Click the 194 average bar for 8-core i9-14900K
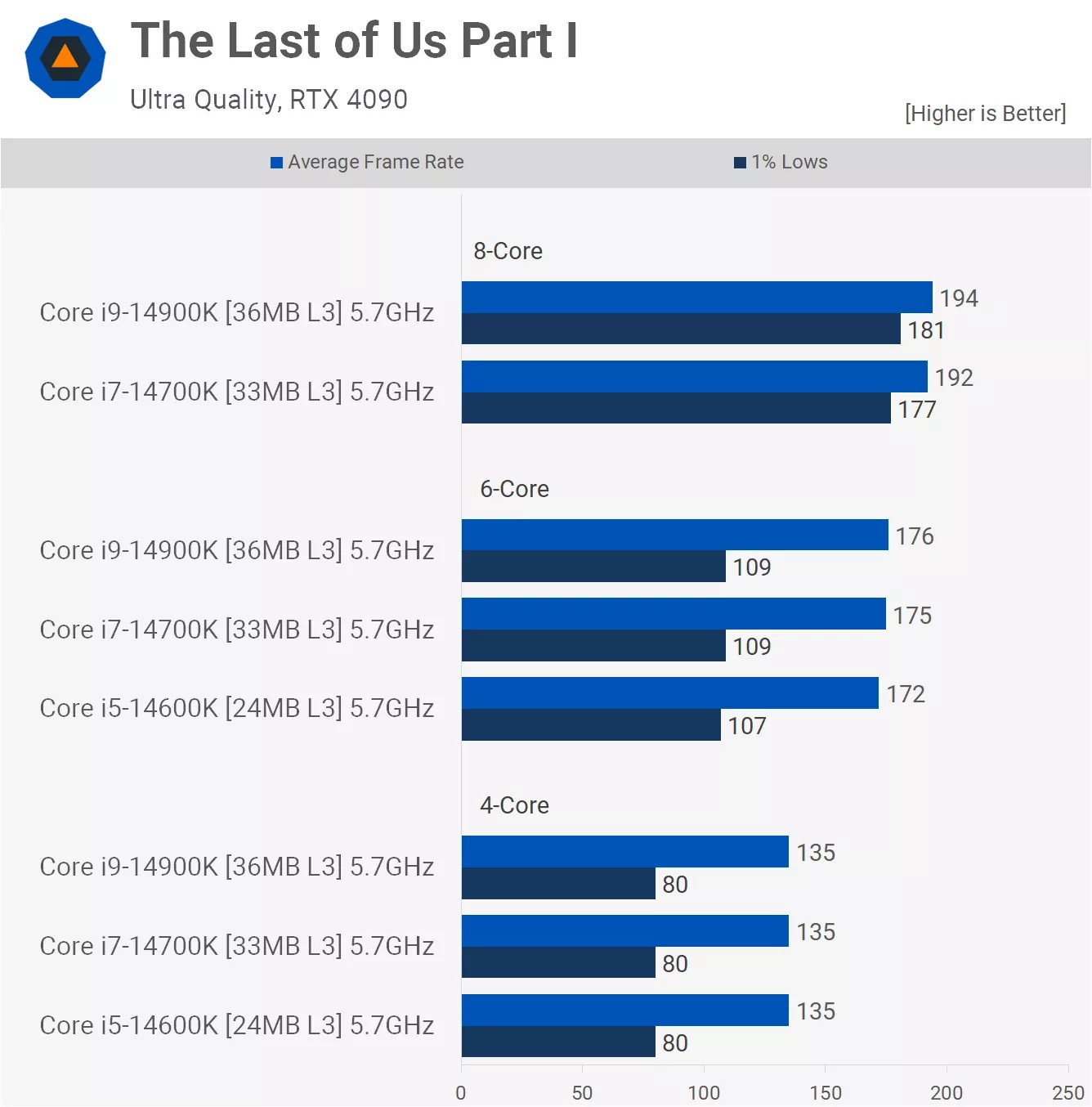Viewport: 1092px width, 1107px height. (x=696, y=298)
